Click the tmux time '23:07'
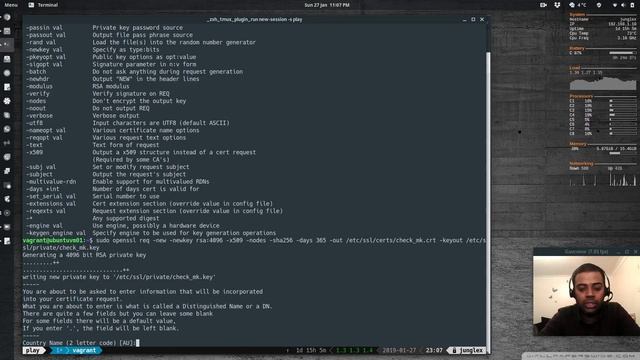Viewport: 640px width, 360px height. click(x=434, y=350)
